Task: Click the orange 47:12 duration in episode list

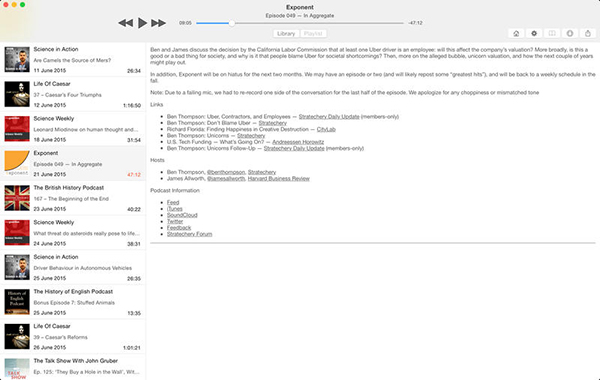Action: tap(134, 175)
